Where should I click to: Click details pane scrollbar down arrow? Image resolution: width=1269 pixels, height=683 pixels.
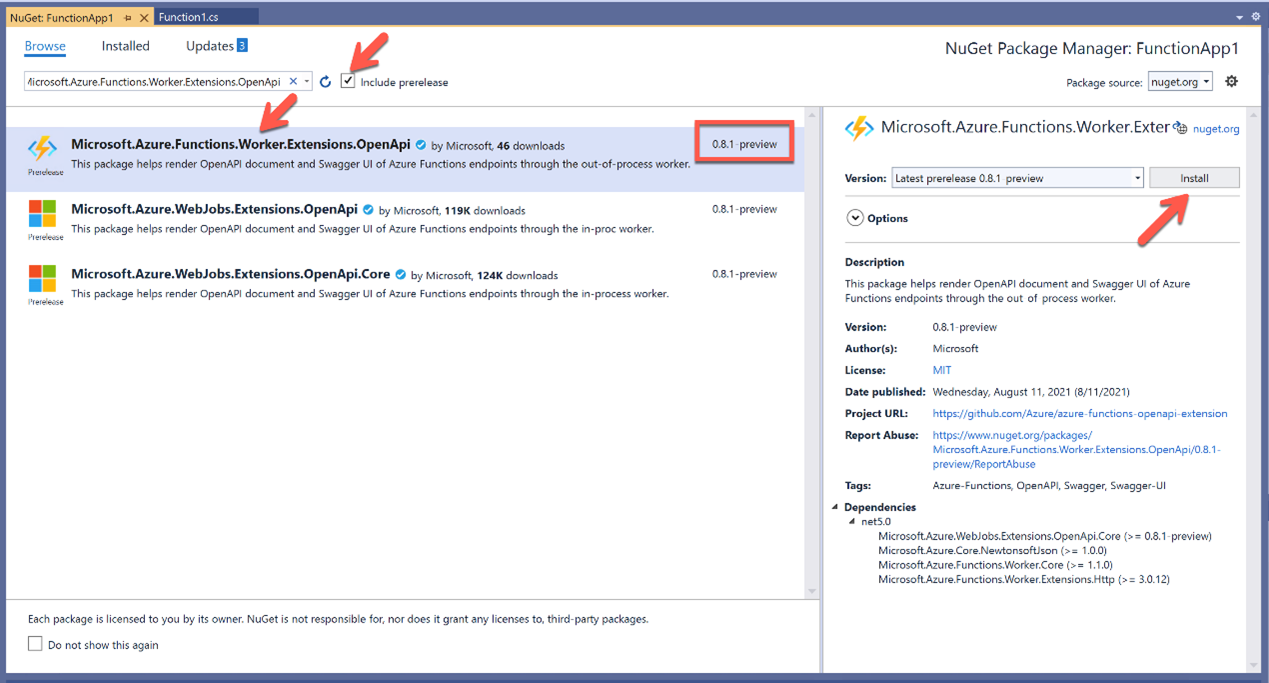(1254, 665)
